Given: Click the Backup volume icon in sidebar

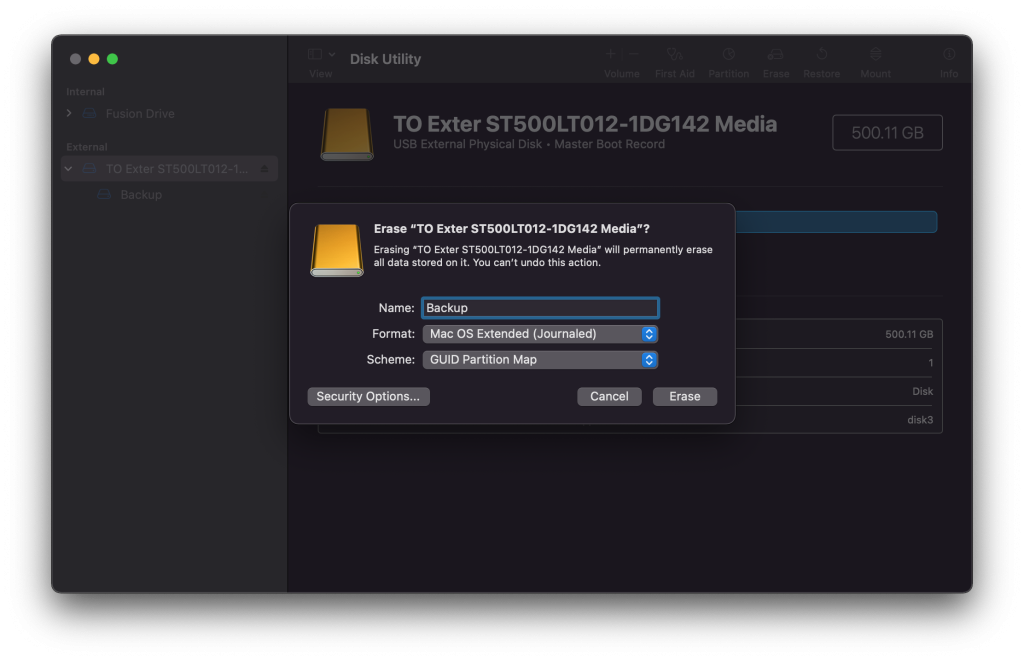Looking at the screenshot, I should pos(104,195).
